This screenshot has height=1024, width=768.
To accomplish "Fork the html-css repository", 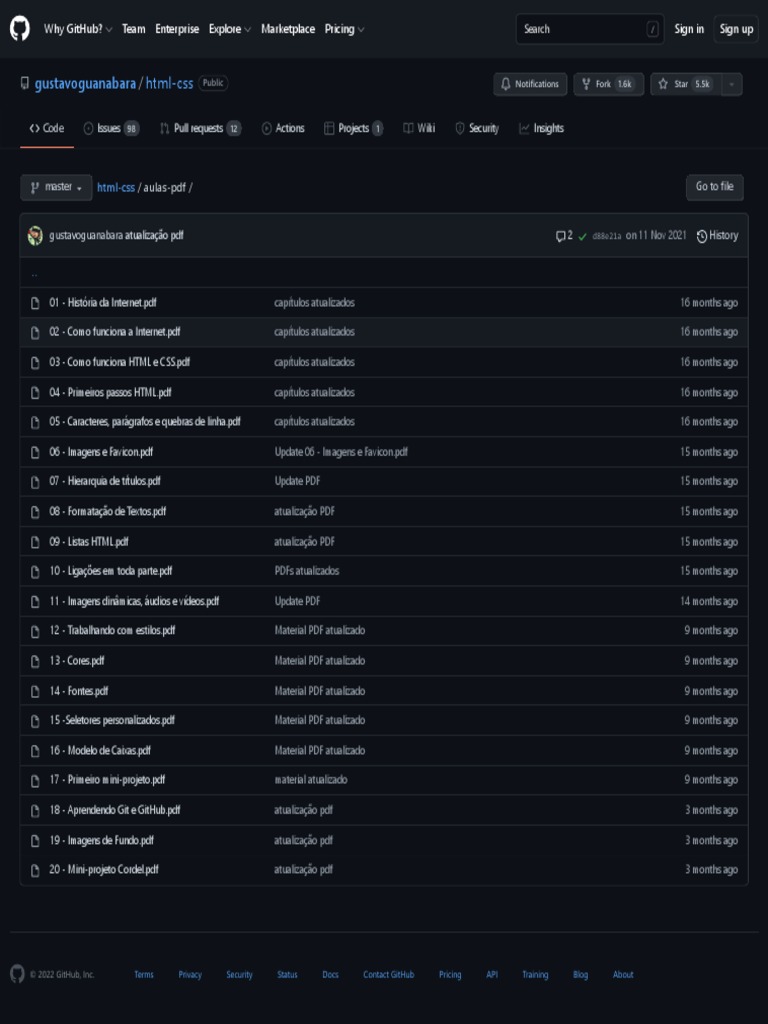I will click(607, 84).
